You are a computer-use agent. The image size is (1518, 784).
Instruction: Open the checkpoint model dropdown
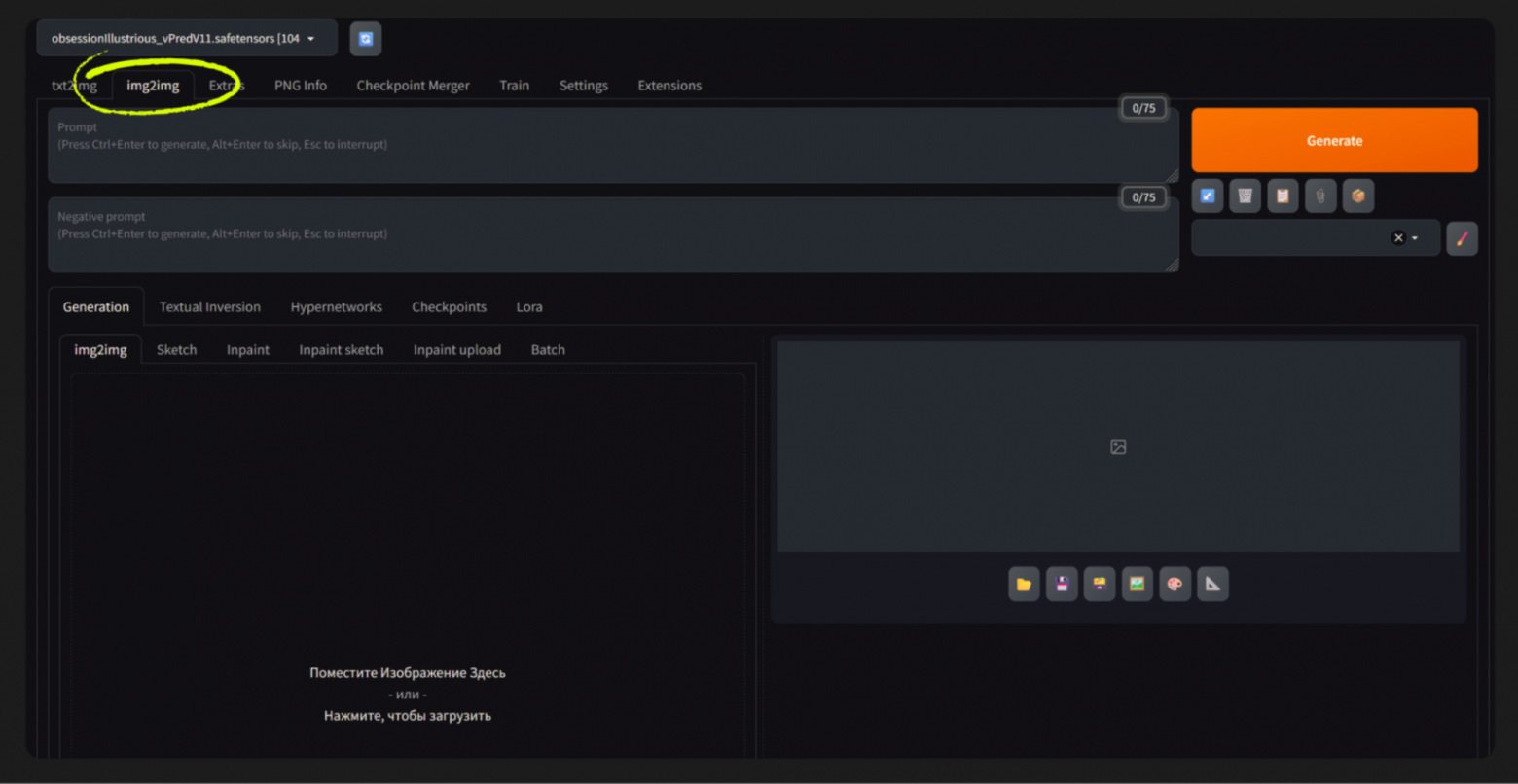pyautogui.click(x=187, y=38)
